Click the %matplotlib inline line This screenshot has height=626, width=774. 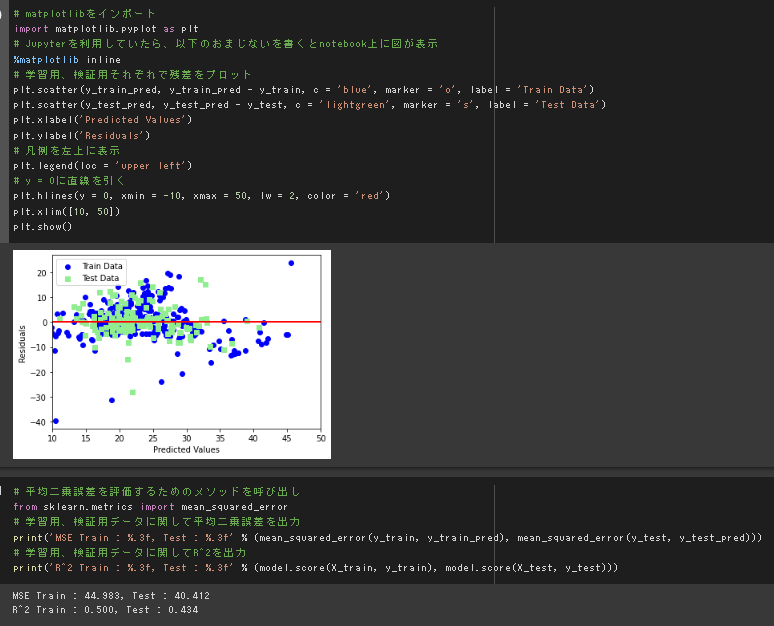coord(61,60)
